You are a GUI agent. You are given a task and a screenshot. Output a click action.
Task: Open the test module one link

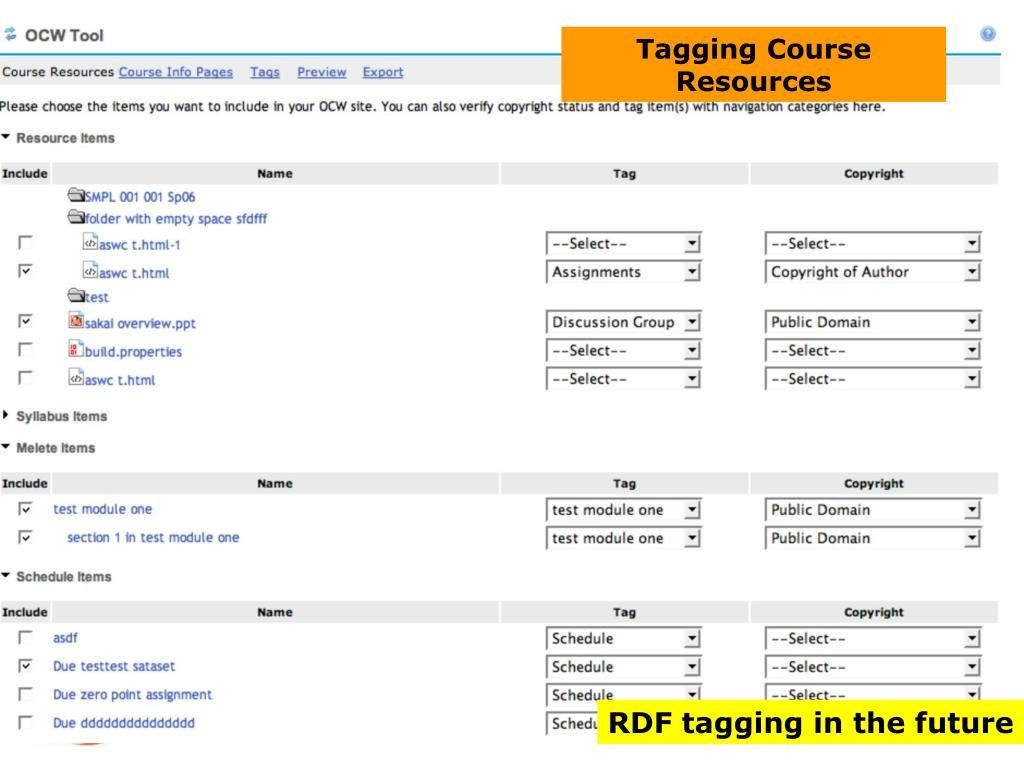point(103,509)
